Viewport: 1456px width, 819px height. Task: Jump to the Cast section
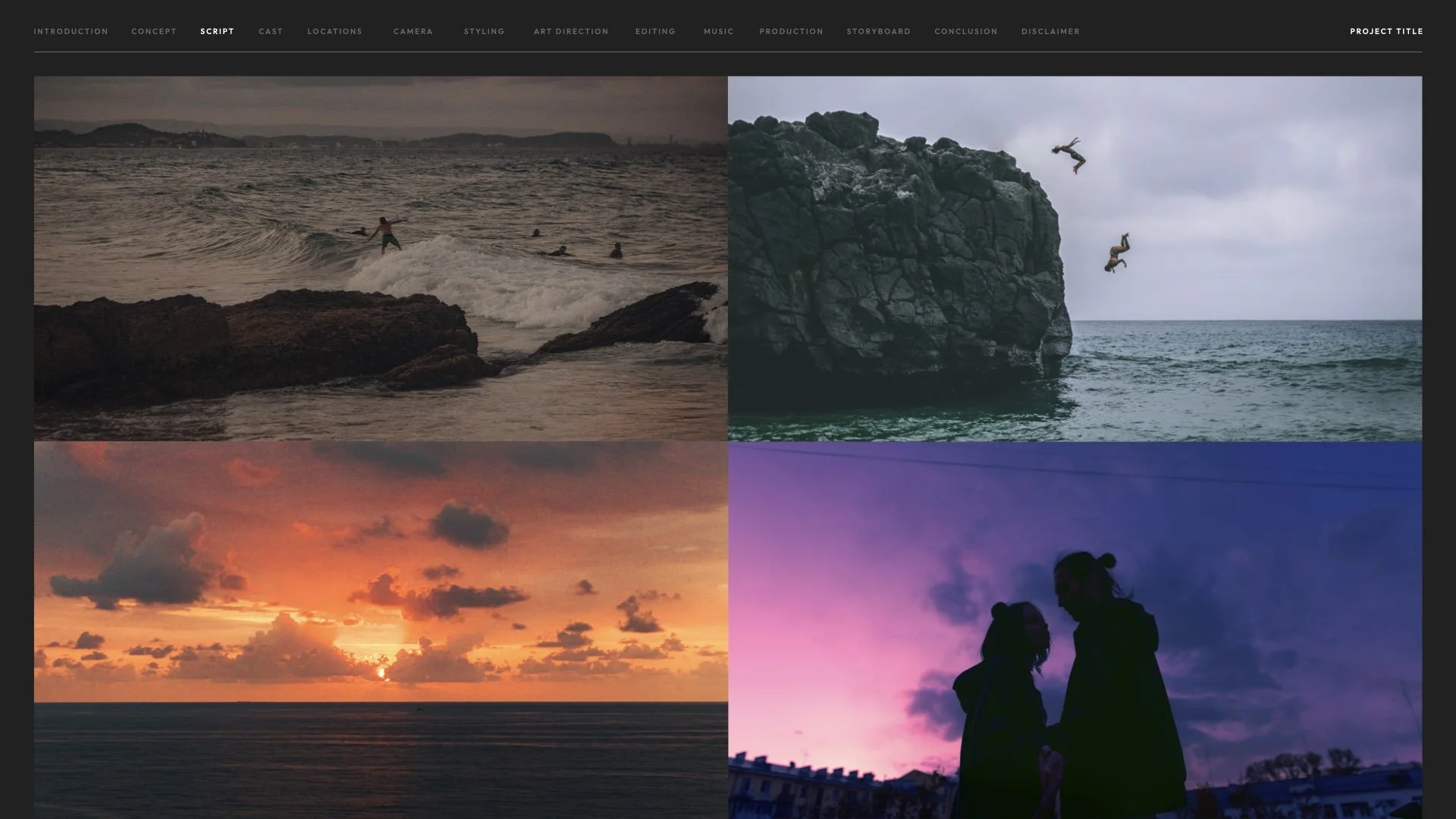tap(271, 31)
